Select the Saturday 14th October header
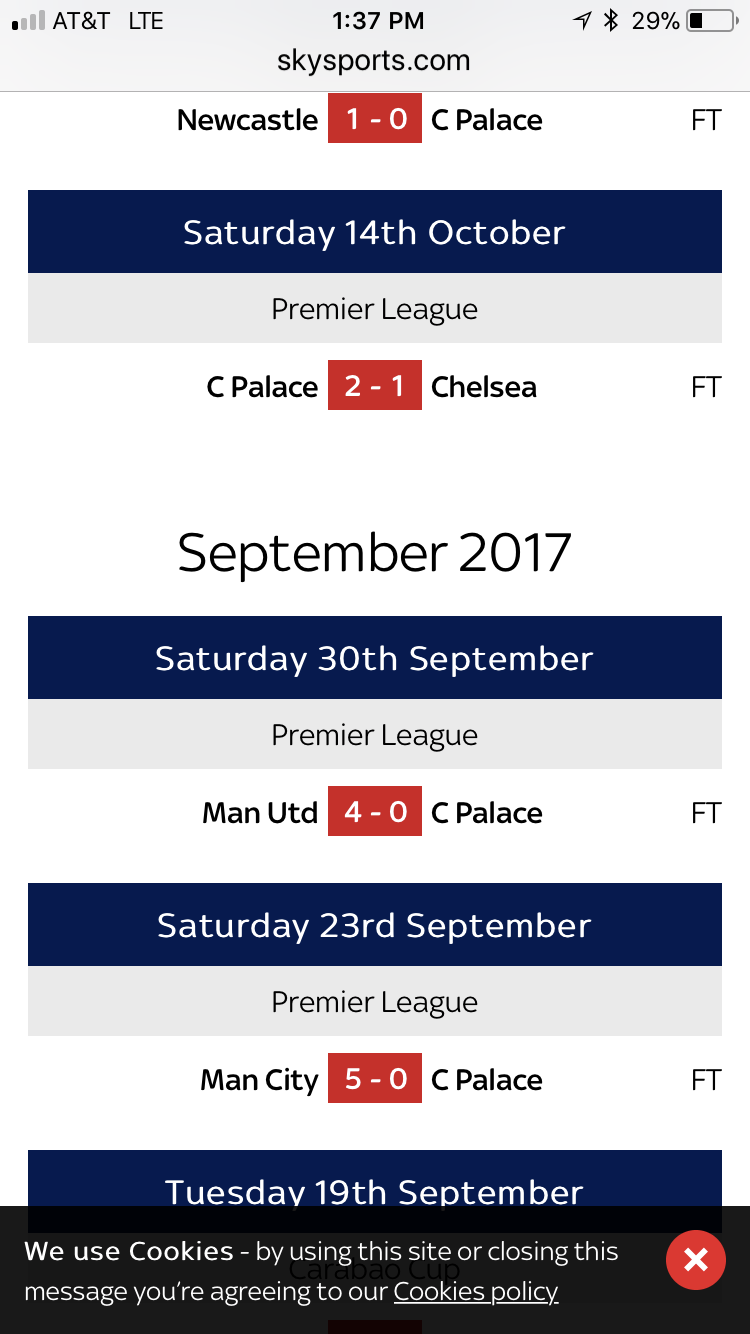 [x=374, y=232]
